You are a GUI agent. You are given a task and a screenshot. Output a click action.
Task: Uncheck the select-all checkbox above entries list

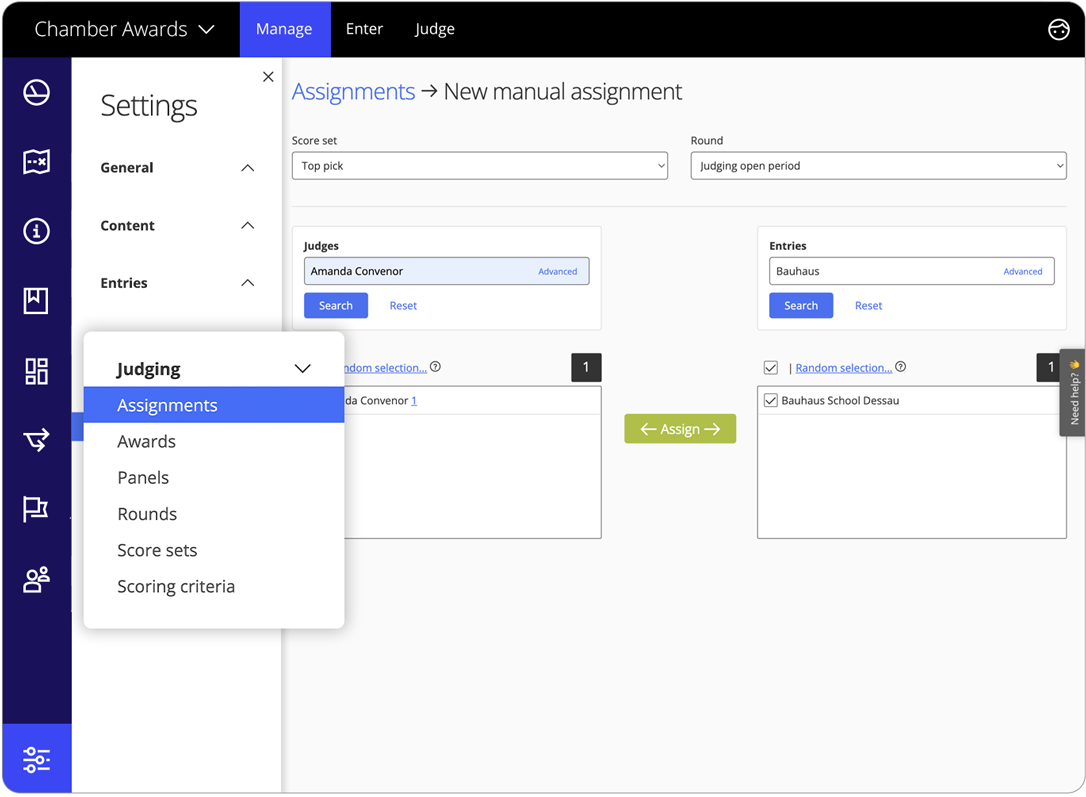tap(770, 367)
